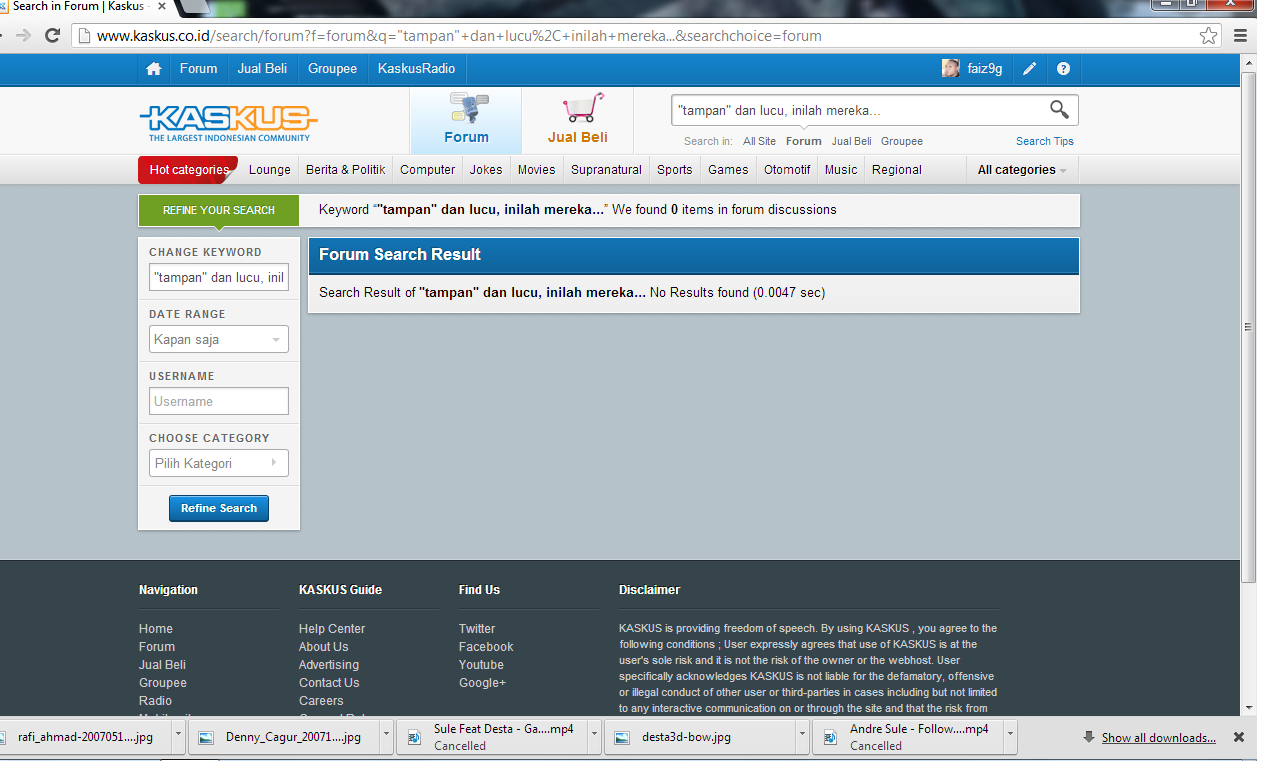Open Advertising footer link
The width and height of the screenshot is (1280, 768).
pos(329,665)
